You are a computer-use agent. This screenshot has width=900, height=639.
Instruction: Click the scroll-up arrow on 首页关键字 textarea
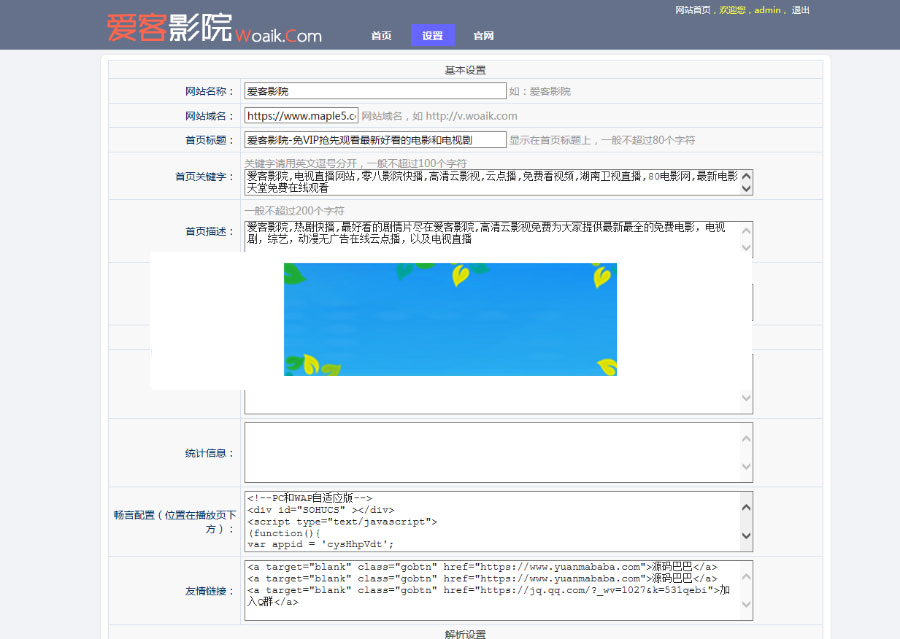click(744, 175)
